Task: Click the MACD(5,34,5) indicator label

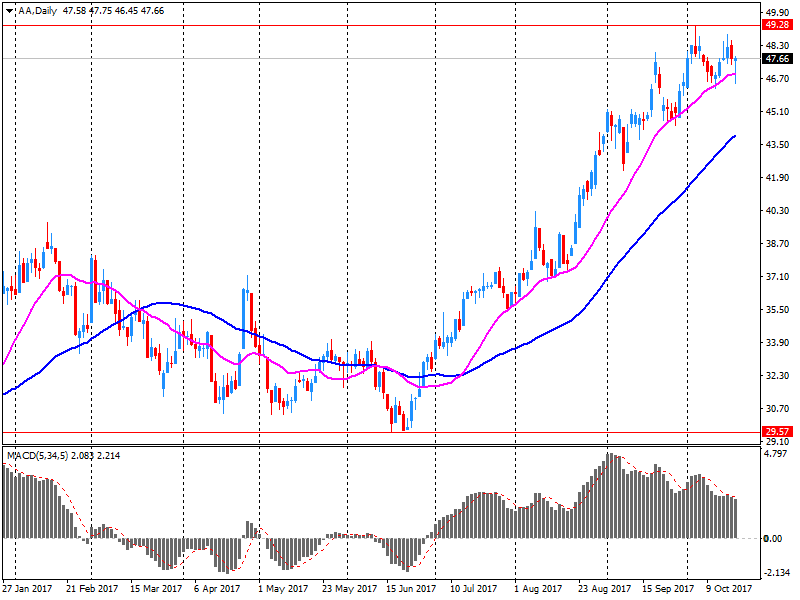Action: coord(37,456)
